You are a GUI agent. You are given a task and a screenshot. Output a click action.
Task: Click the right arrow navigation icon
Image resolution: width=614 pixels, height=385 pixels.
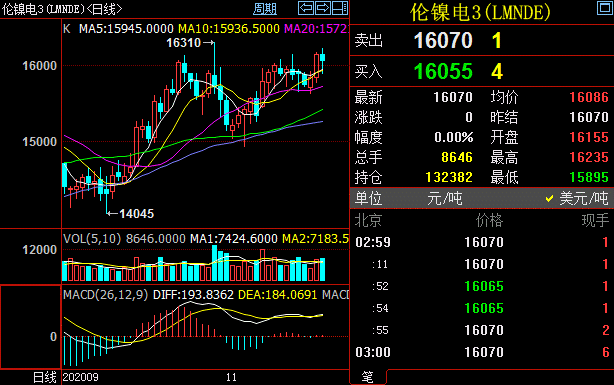click(323, 8)
